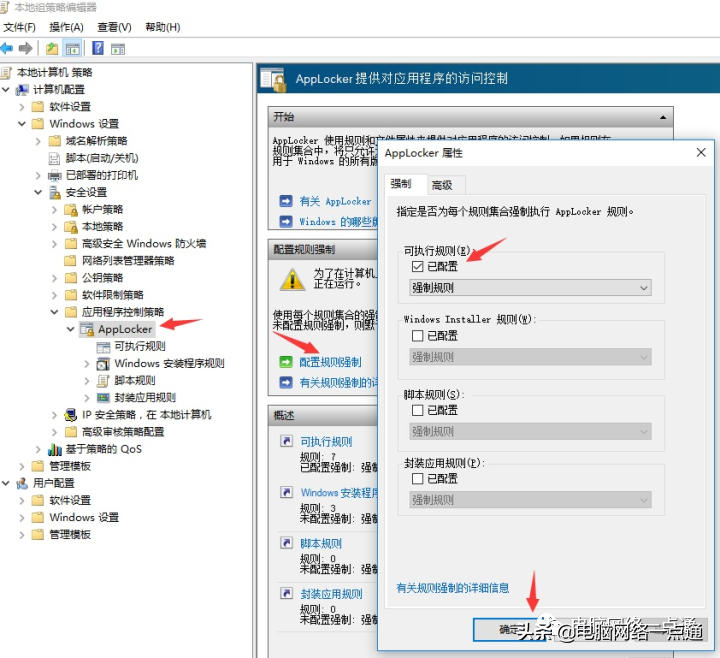This screenshot has width=720, height=658.
Task: Click the green arrow icon beside 配置规则强制
Action: point(286,362)
